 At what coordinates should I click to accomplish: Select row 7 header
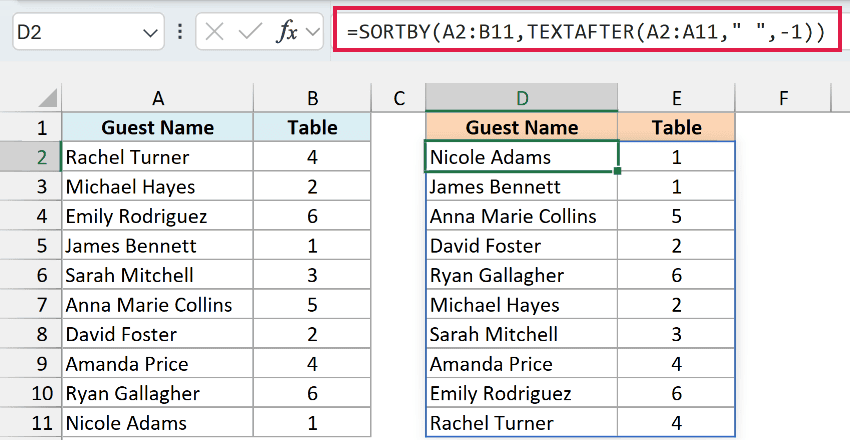[31, 305]
